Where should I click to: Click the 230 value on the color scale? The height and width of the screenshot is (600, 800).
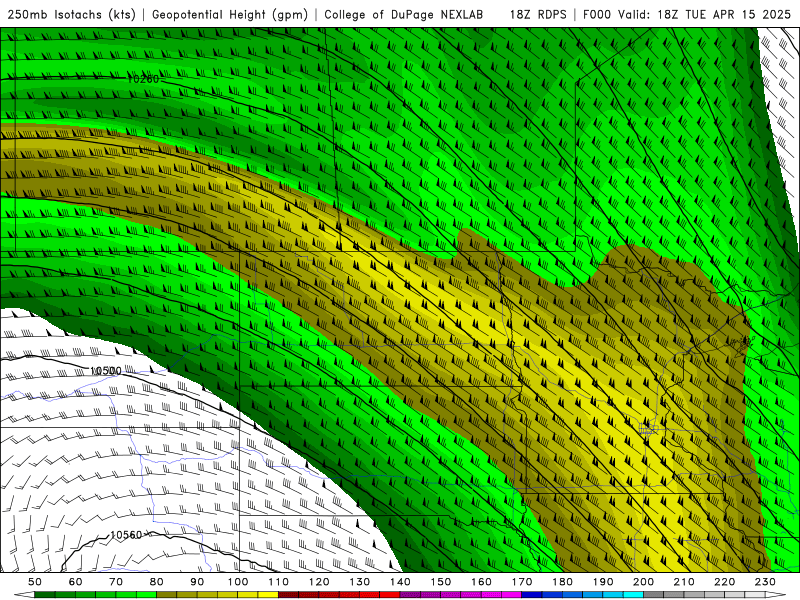(766, 582)
